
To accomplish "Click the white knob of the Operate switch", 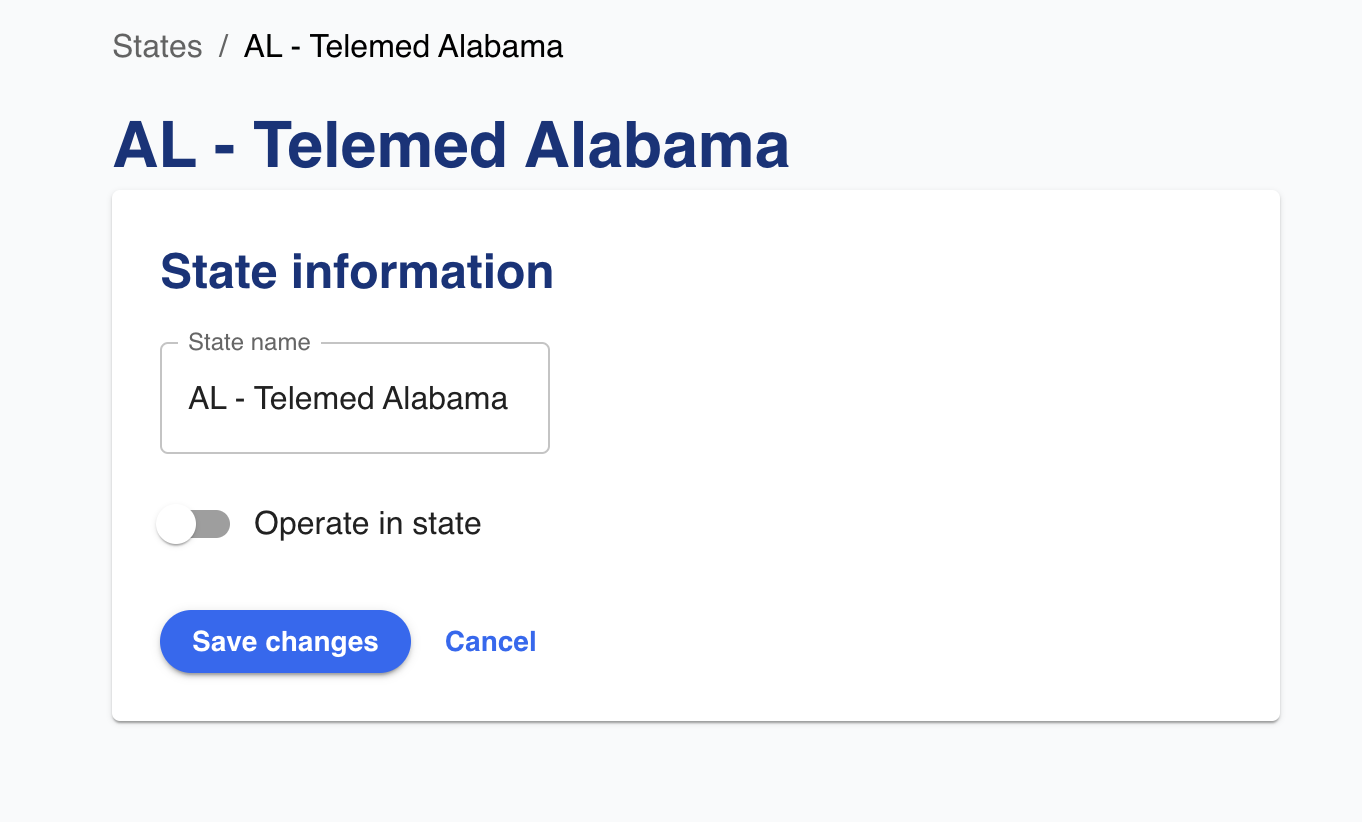I will point(177,524).
